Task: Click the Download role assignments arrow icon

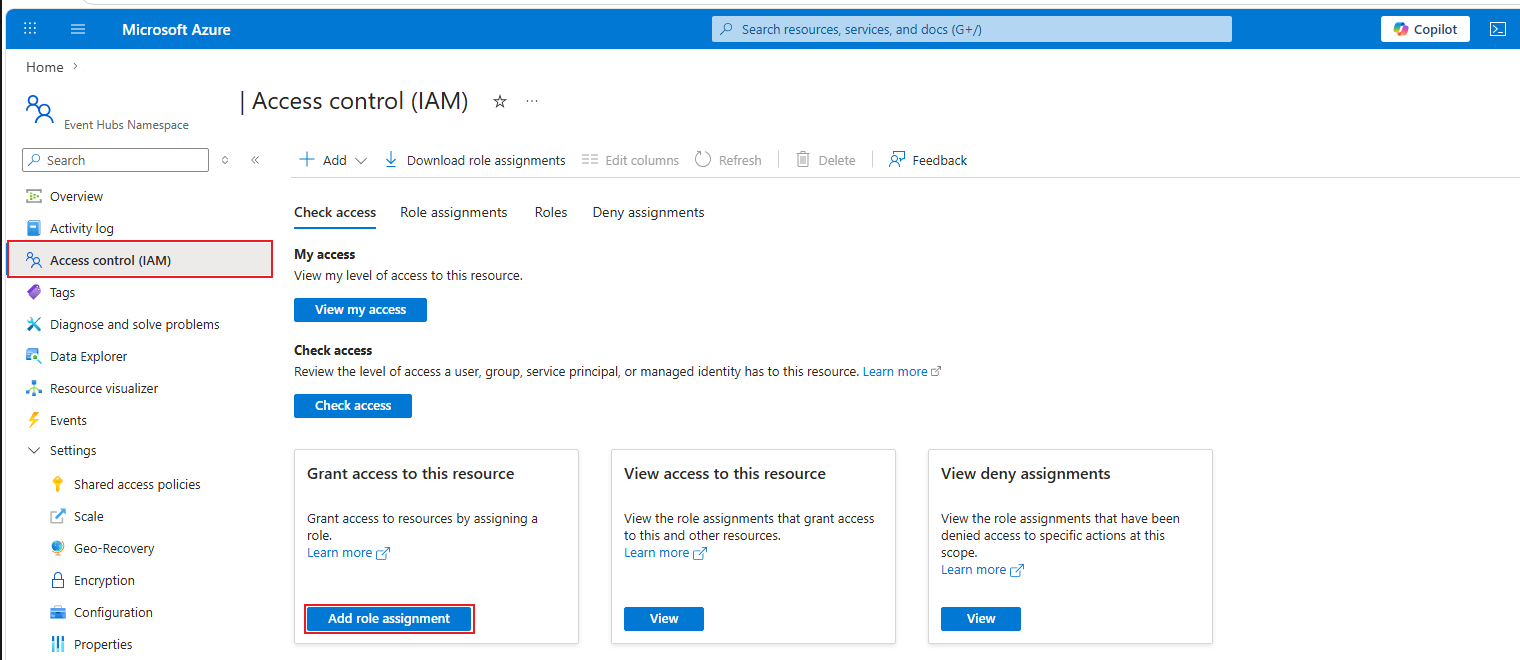Action: [x=391, y=160]
